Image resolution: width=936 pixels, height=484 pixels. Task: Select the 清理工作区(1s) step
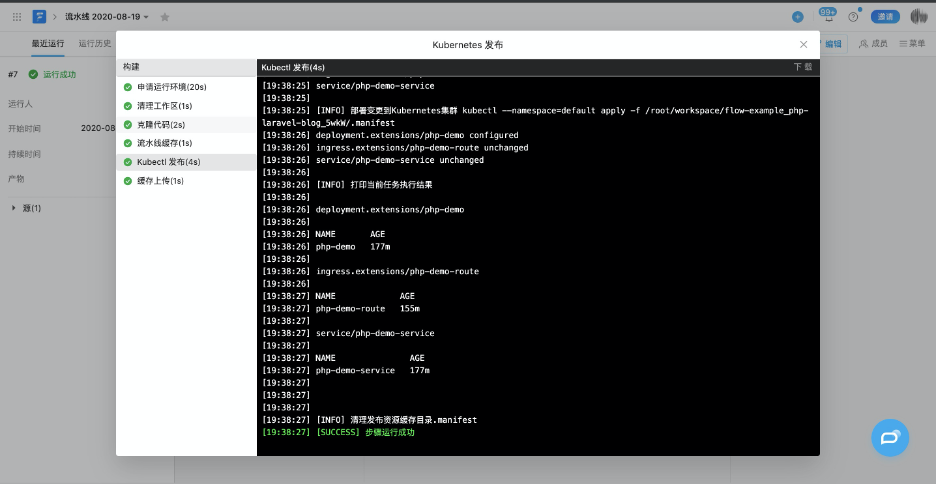pos(186,106)
